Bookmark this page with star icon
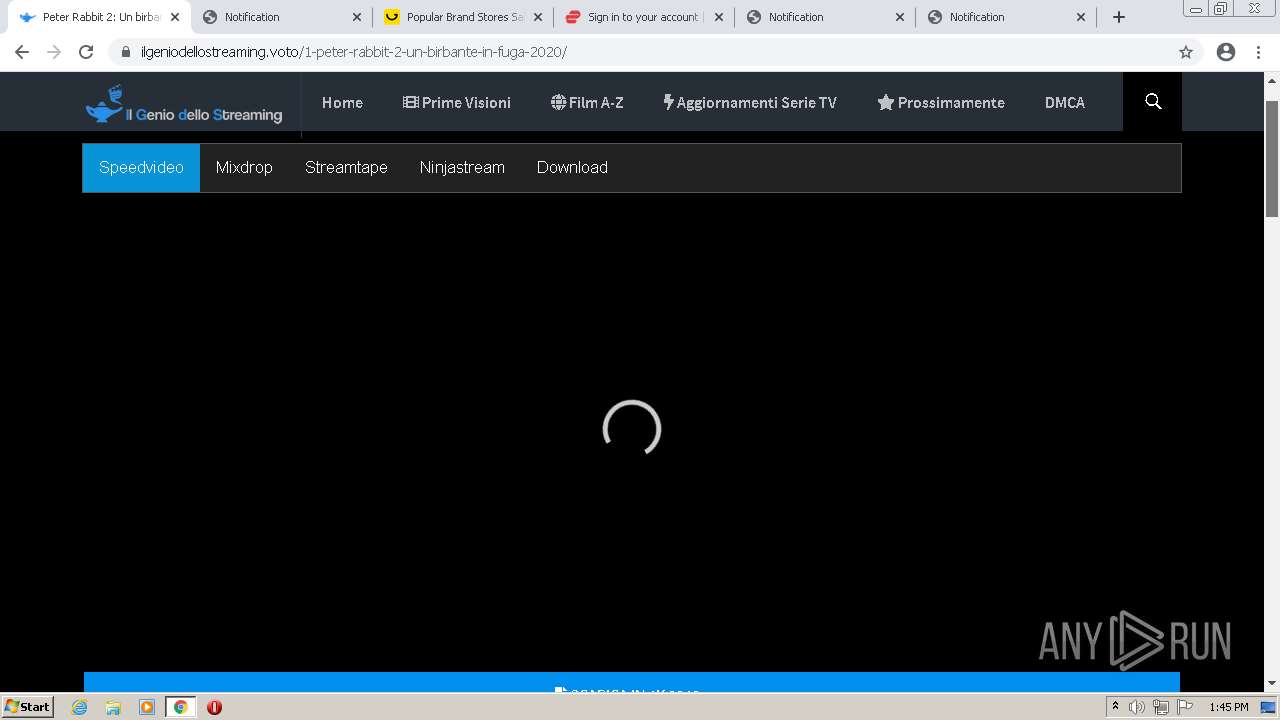The image size is (1280, 720). coord(1186,52)
